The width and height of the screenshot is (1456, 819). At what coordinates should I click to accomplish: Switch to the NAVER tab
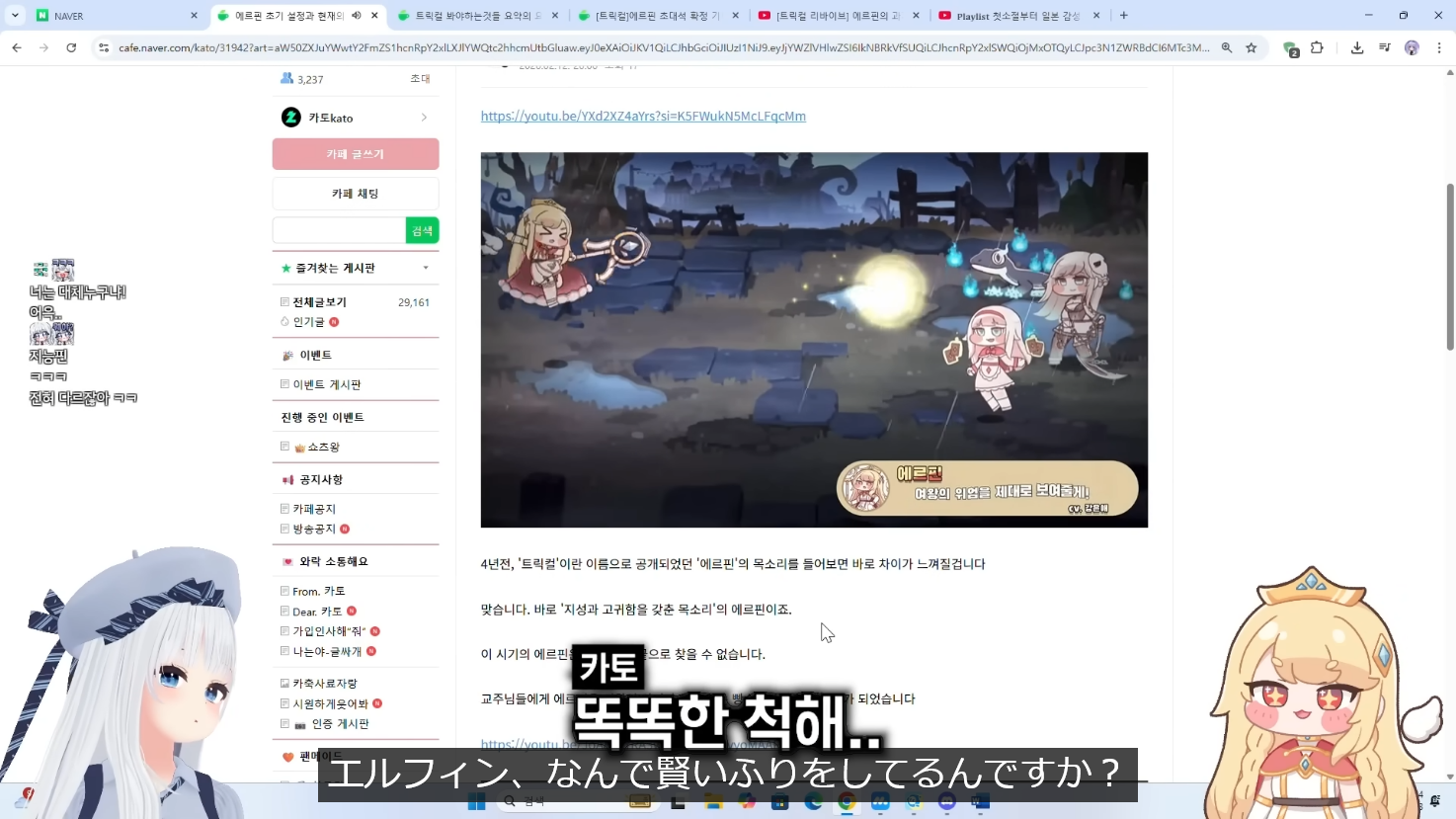109,16
